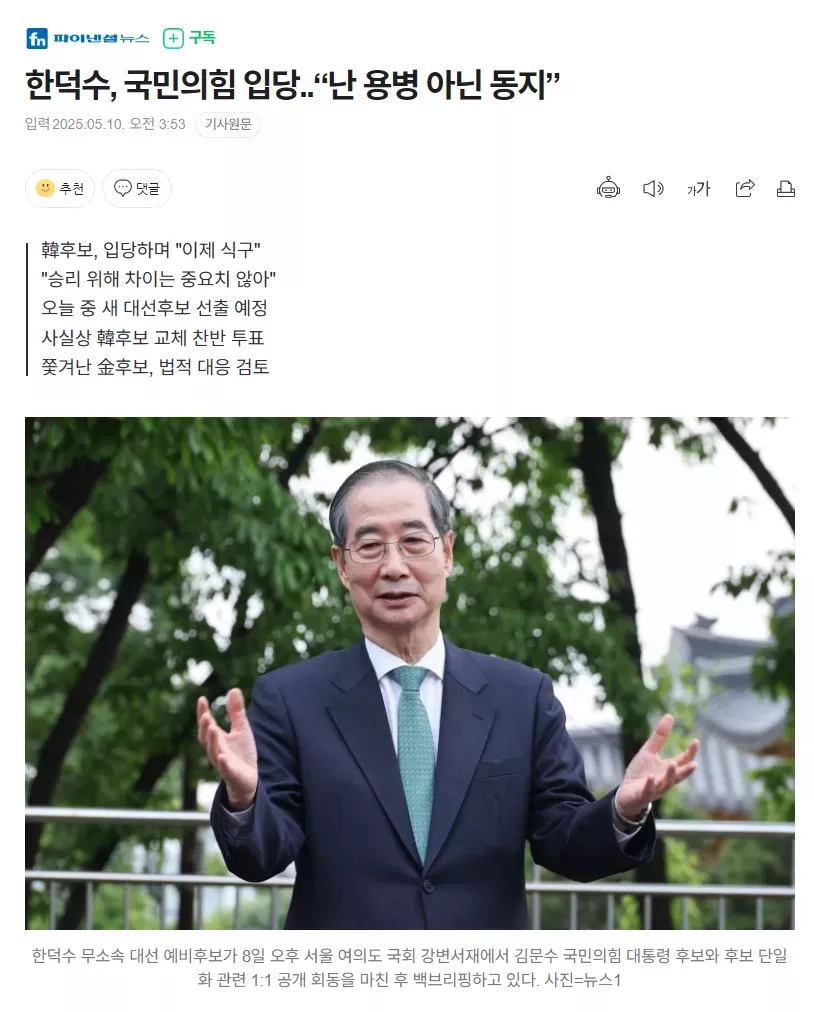
Task: Subscribe using the 구독 text label
Action: pyautogui.click(x=202, y=38)
